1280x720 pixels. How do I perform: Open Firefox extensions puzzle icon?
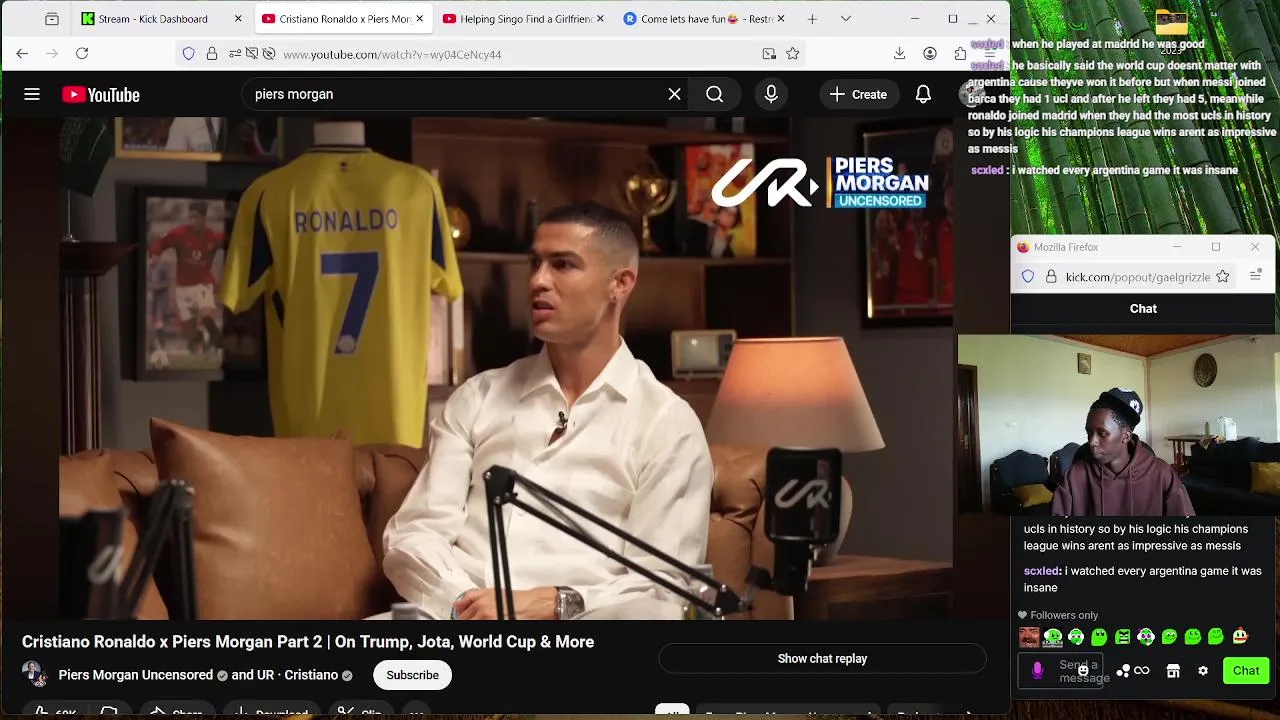click(960, 53)
